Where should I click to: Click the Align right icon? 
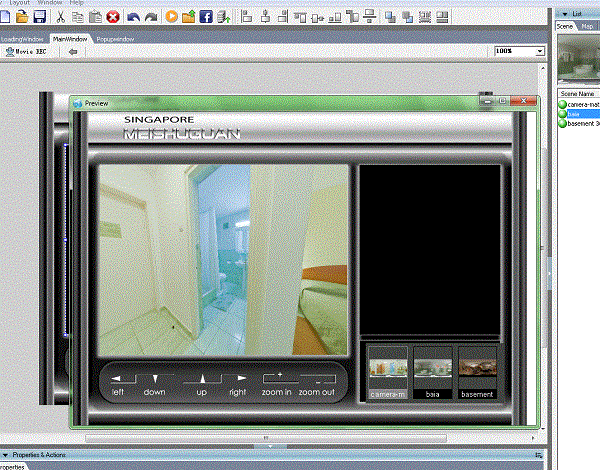click(283, 17)
